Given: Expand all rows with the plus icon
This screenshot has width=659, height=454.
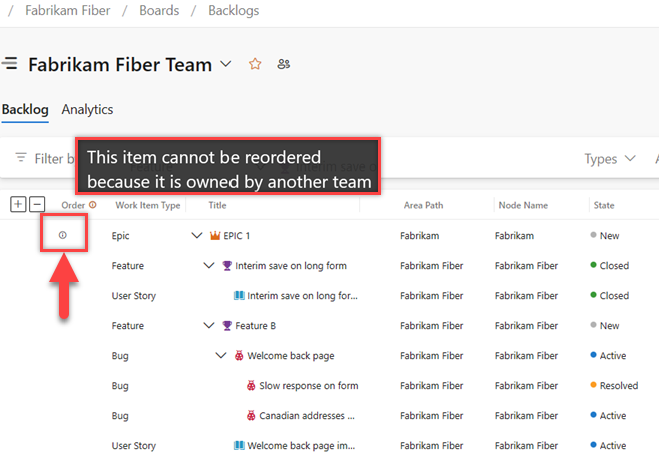Looking at the screenshot, I should pos(18,204).
